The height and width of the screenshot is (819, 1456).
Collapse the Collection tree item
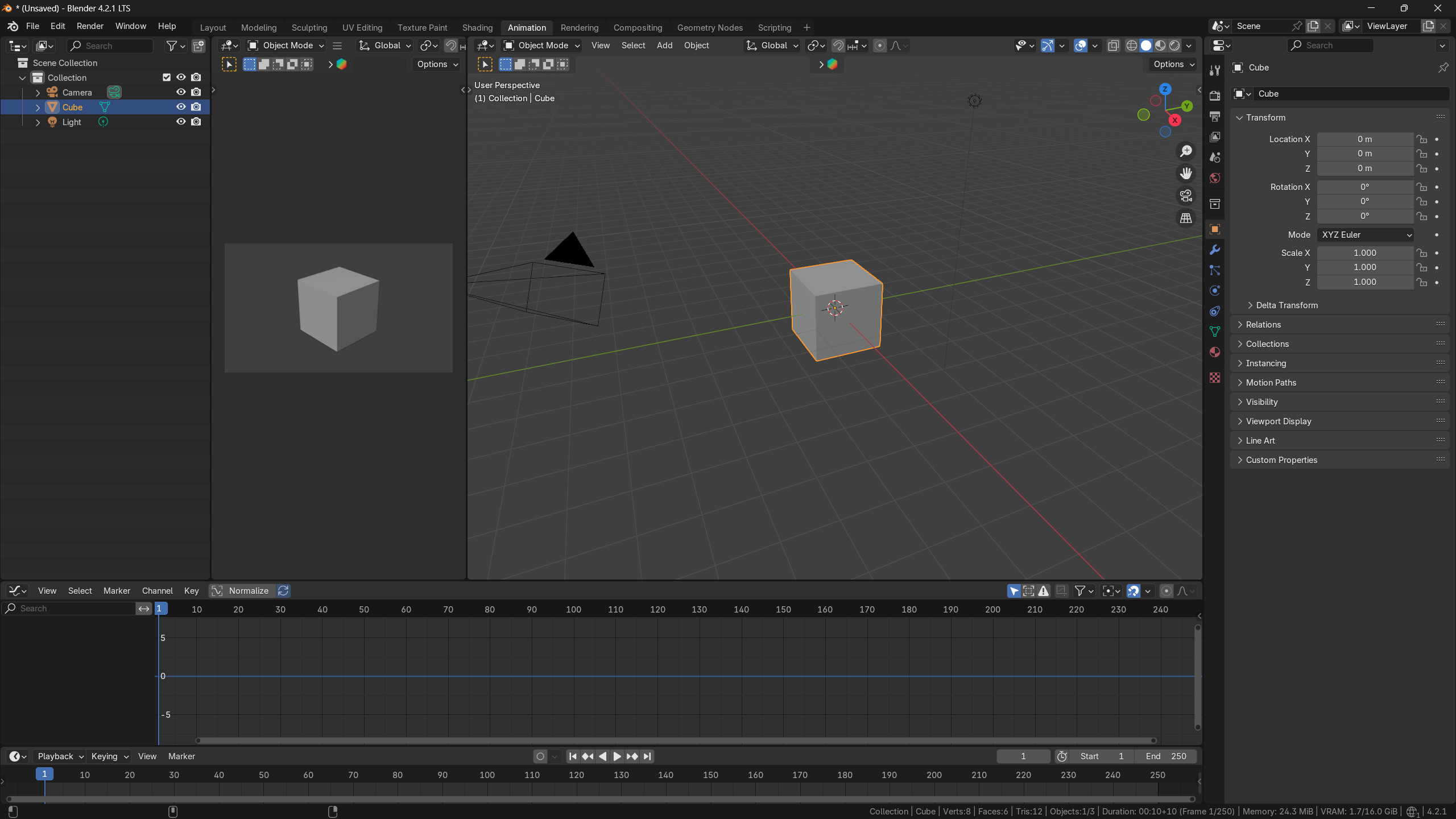click(23, 77)
